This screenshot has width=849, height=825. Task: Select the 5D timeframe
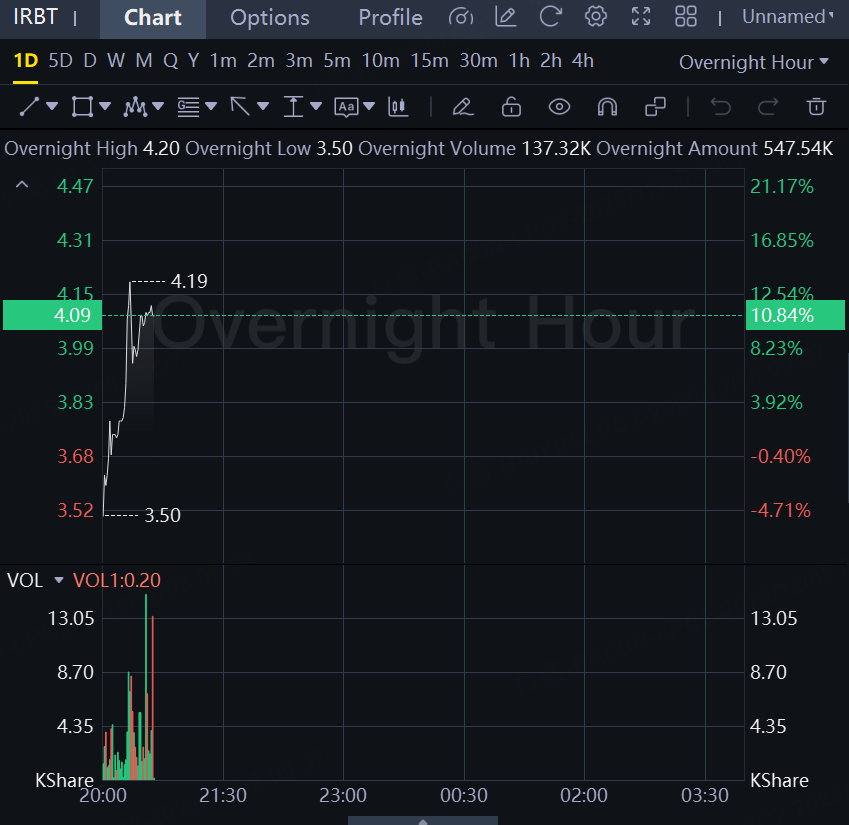pos(61,61)
